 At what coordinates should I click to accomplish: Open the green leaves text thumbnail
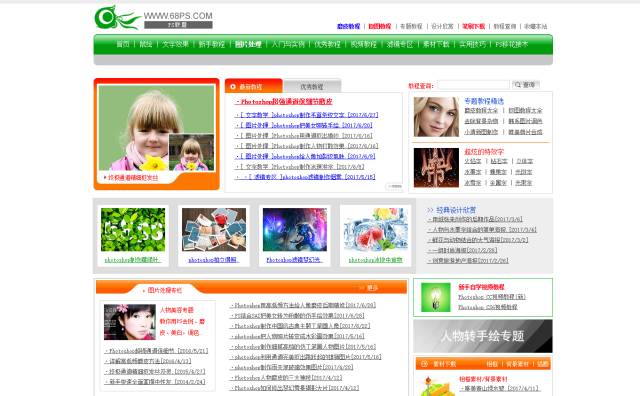133,229
